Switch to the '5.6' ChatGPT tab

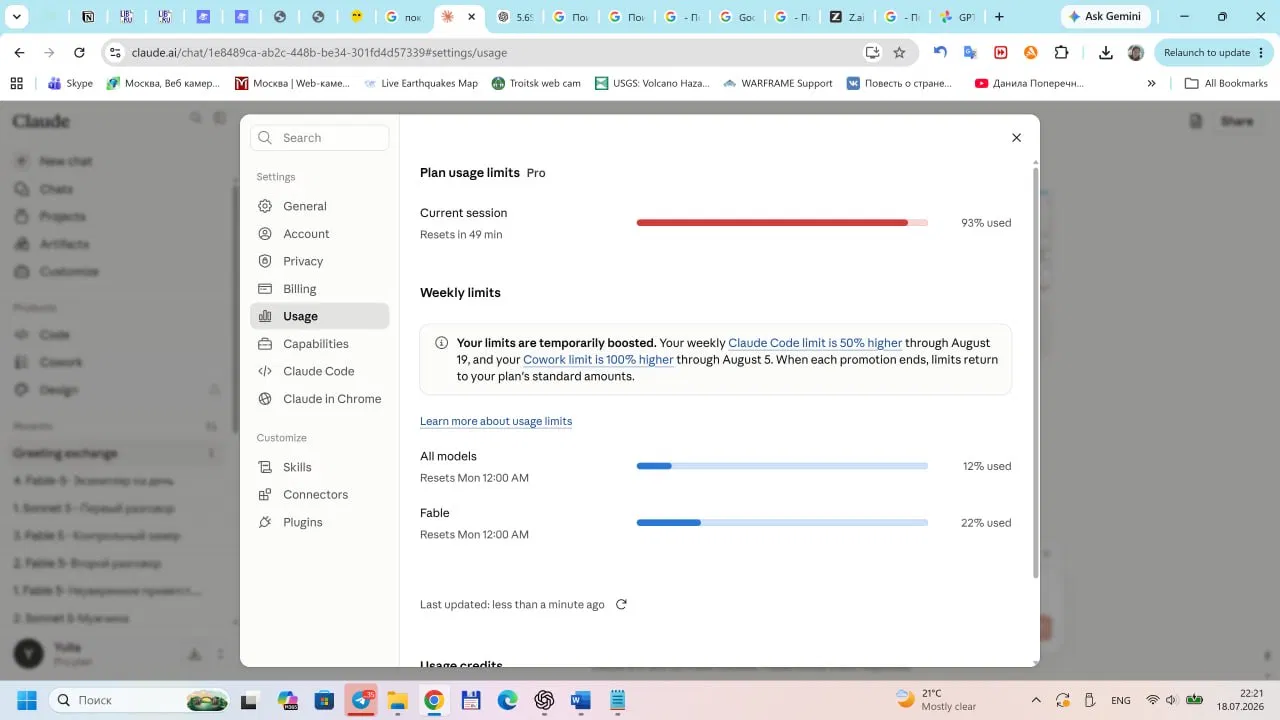516,17
